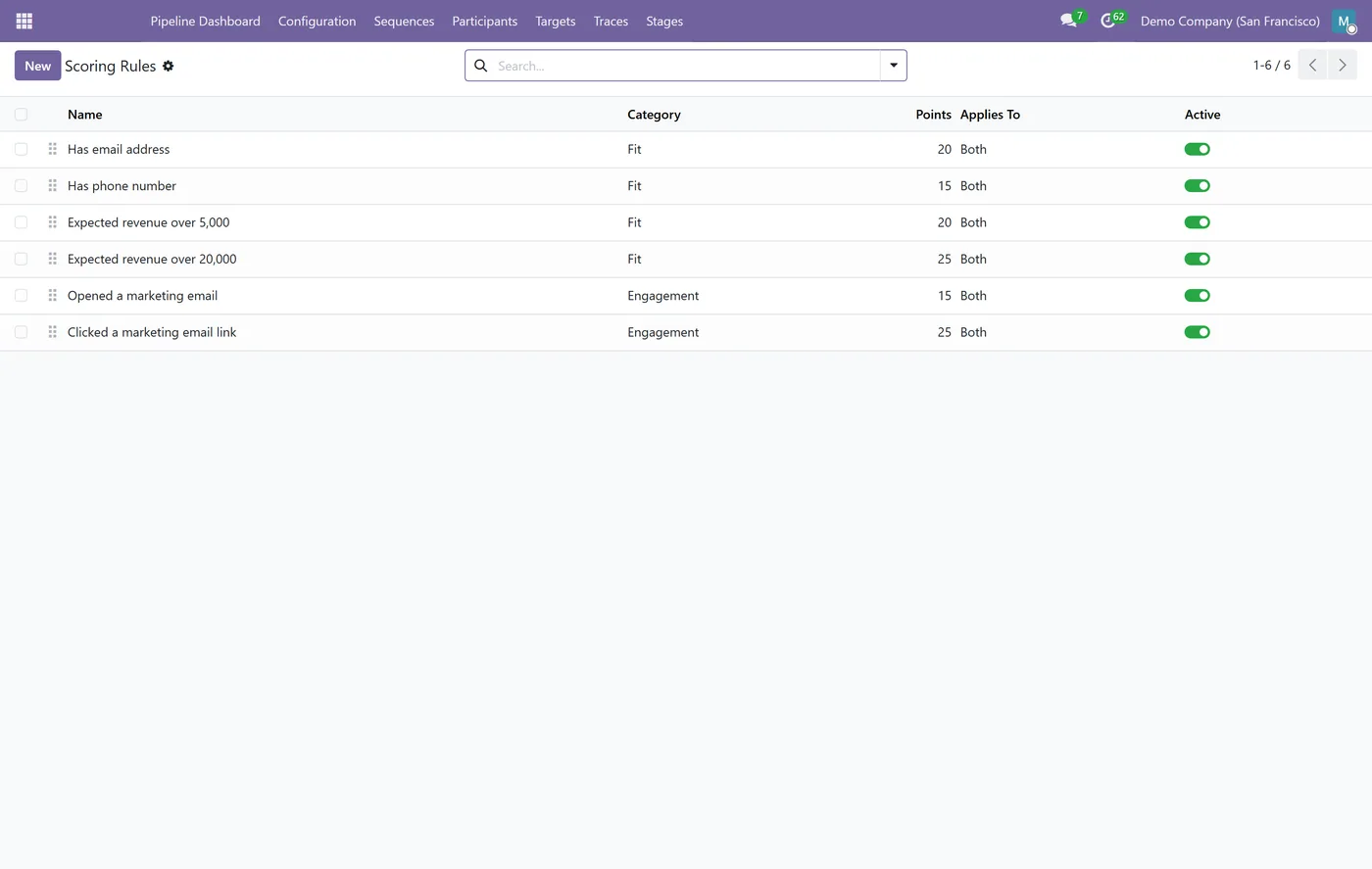The width and height of the screenshot is (1372, 869).
Task: Sort by the Applies To column header
Action: click(x=990, y=115)
